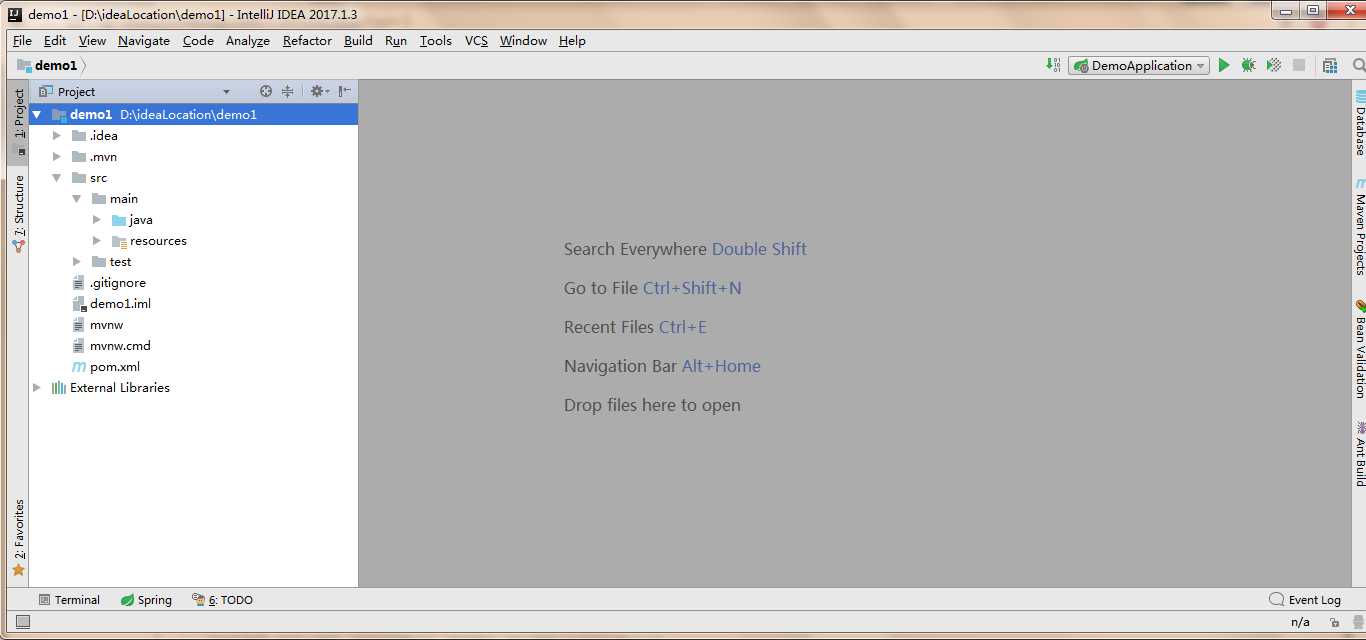Open the 2: Favorites side tab
The width and height of the screenshot is (1366, 640).
[x=18, y=538]
